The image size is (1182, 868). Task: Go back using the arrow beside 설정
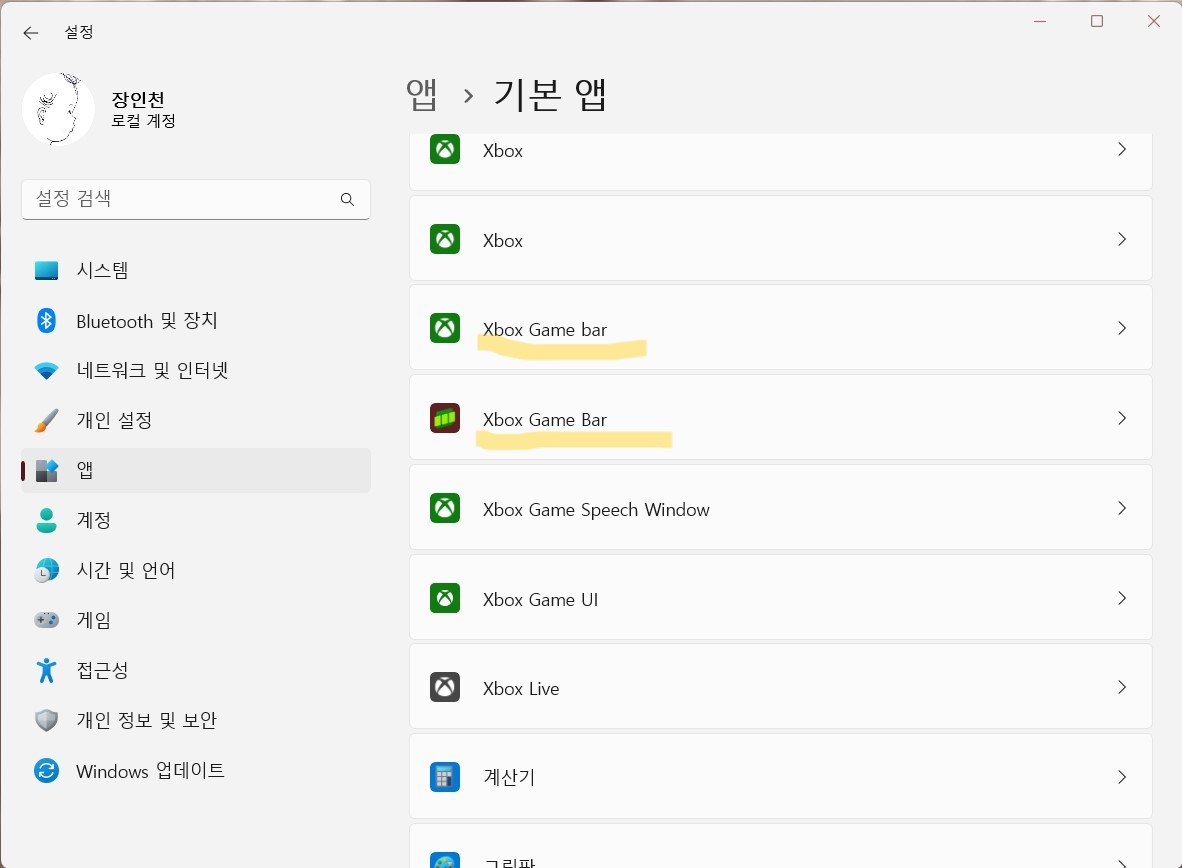[x=30, y=32]
